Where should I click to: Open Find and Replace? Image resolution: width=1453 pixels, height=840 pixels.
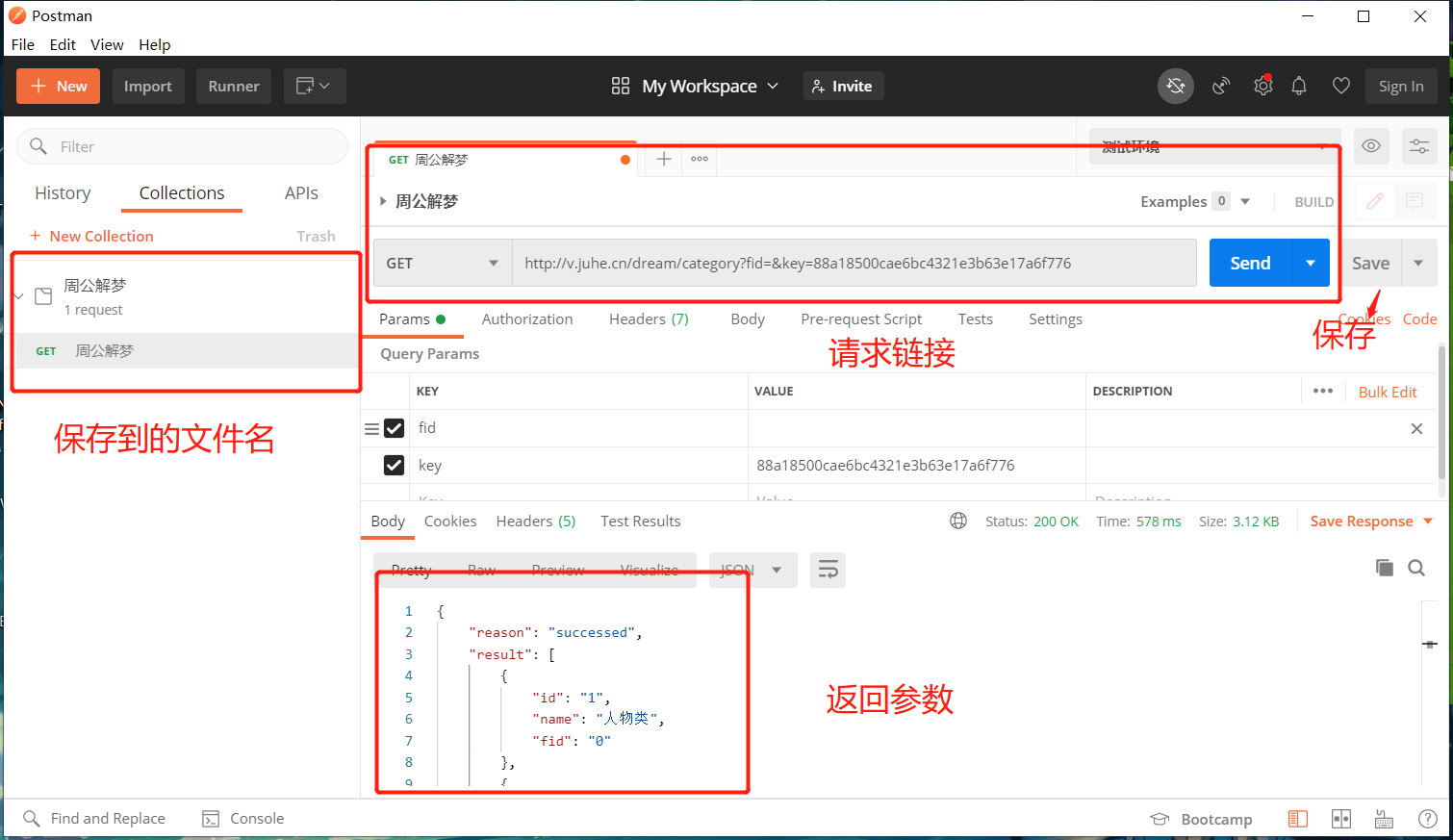tap(94, 819)
